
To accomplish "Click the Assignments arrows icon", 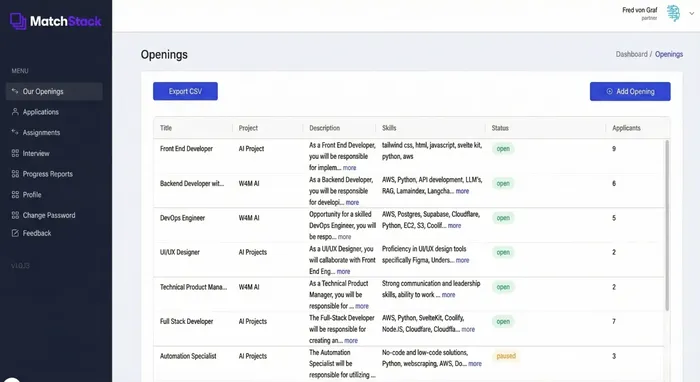I will coord(15,132).
